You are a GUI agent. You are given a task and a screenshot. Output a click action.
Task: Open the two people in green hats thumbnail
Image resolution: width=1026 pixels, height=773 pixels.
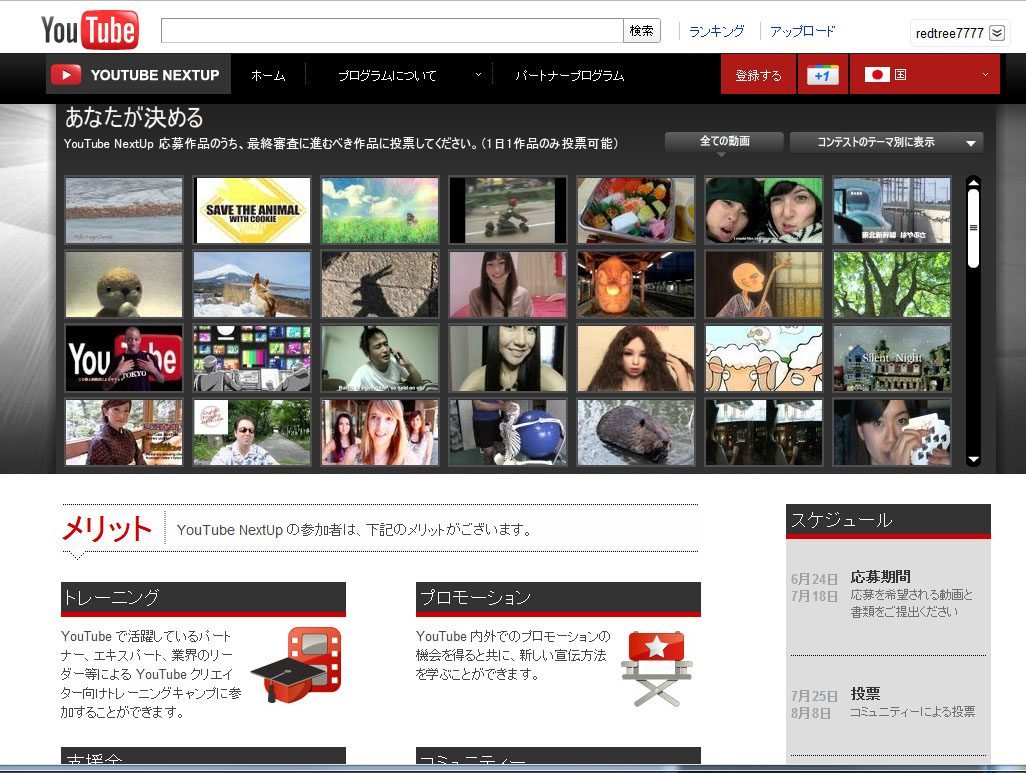click(764, 210)
